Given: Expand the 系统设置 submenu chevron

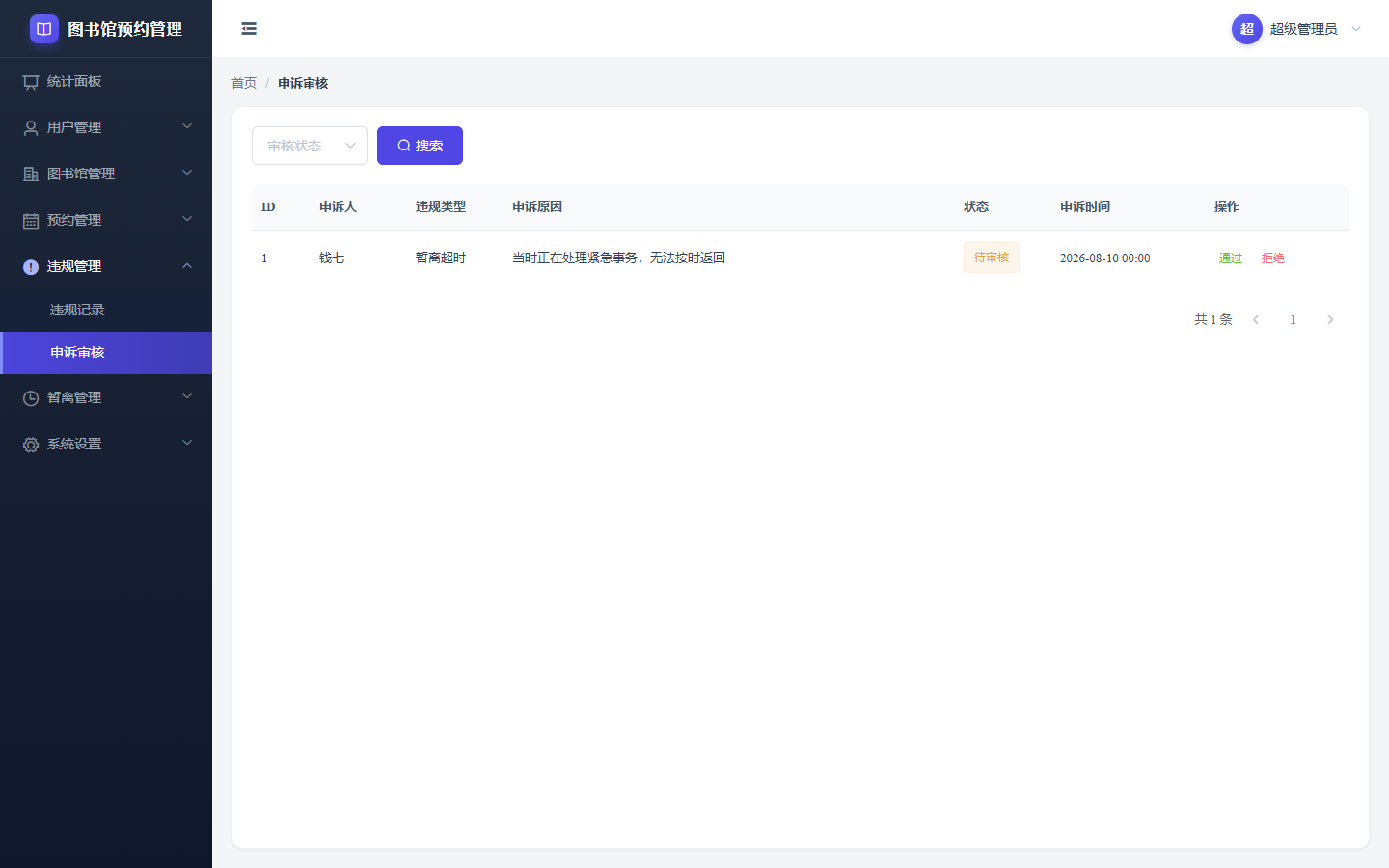Looking at the screenshot, I should [187, 443].
